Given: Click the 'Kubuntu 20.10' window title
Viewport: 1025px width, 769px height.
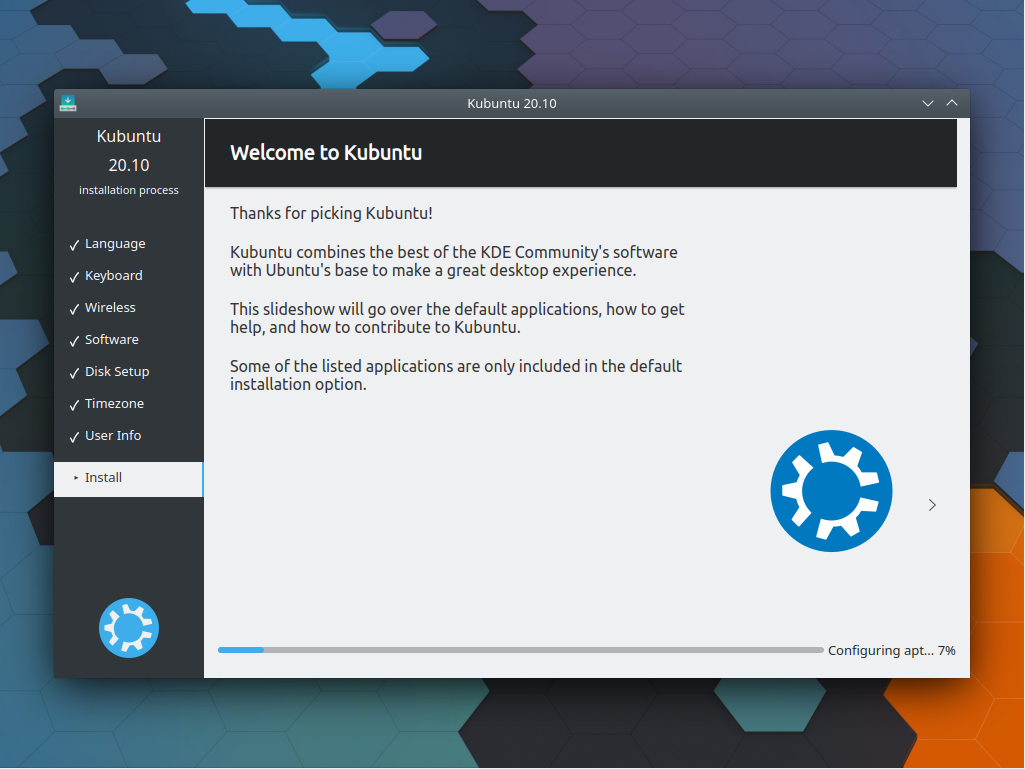Looking at the screenshot, I should (512, 103).
